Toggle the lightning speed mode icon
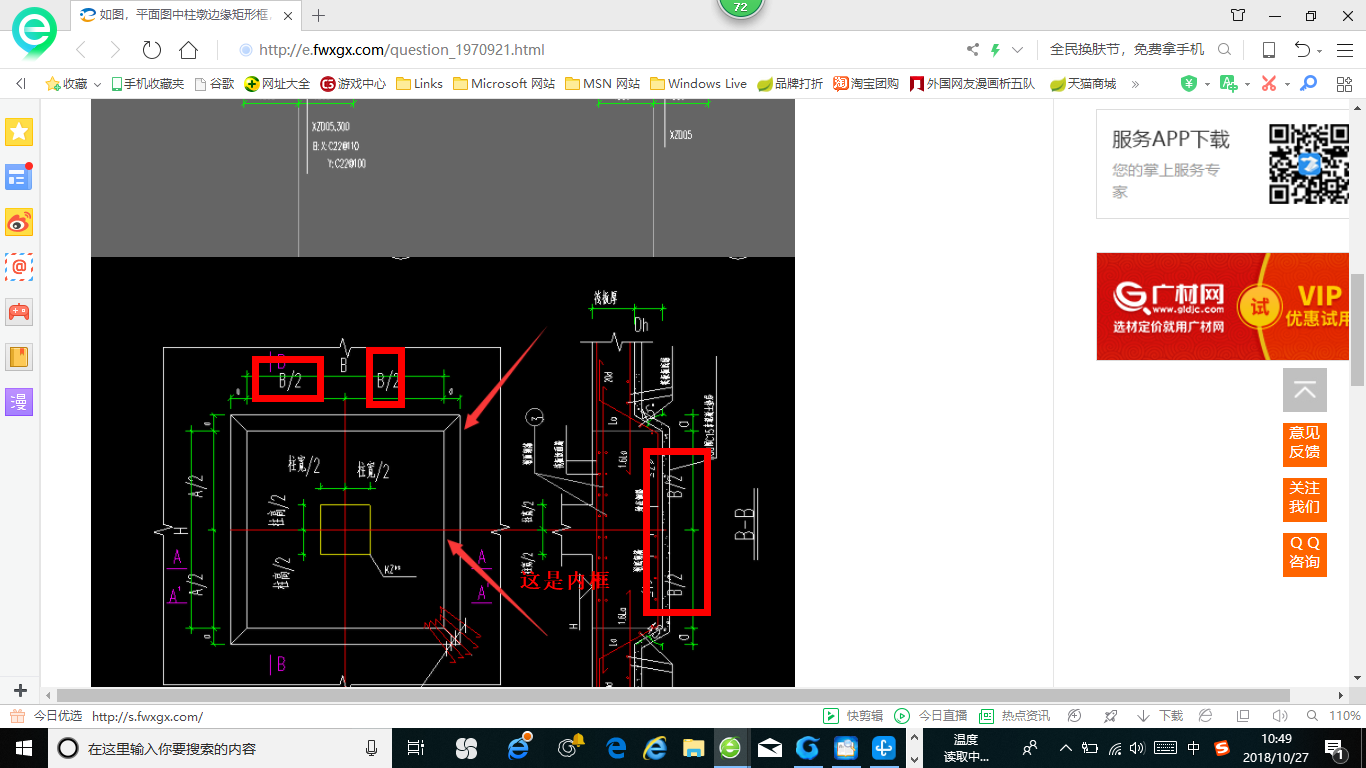1366x768 pixels. click(x=995, y=50)
